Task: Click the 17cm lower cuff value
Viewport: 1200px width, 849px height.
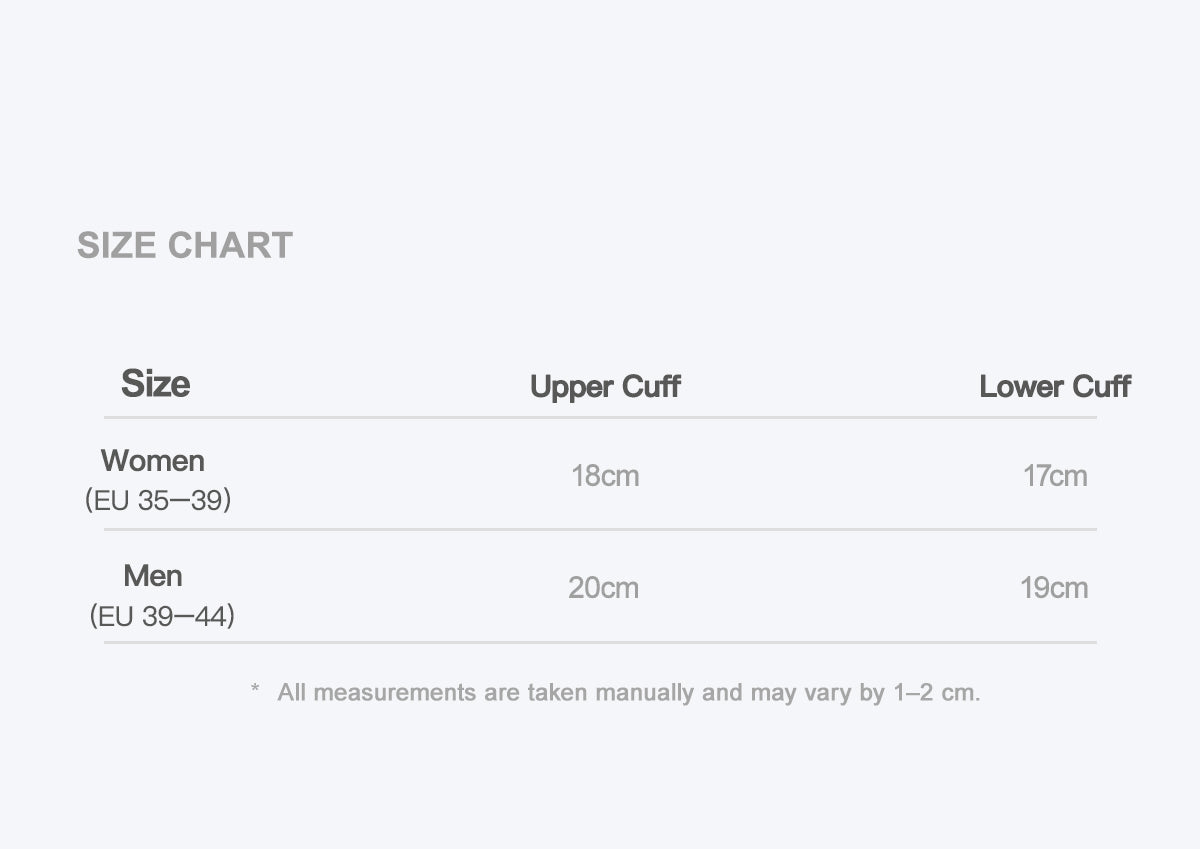Action: tap(1055, 476)
